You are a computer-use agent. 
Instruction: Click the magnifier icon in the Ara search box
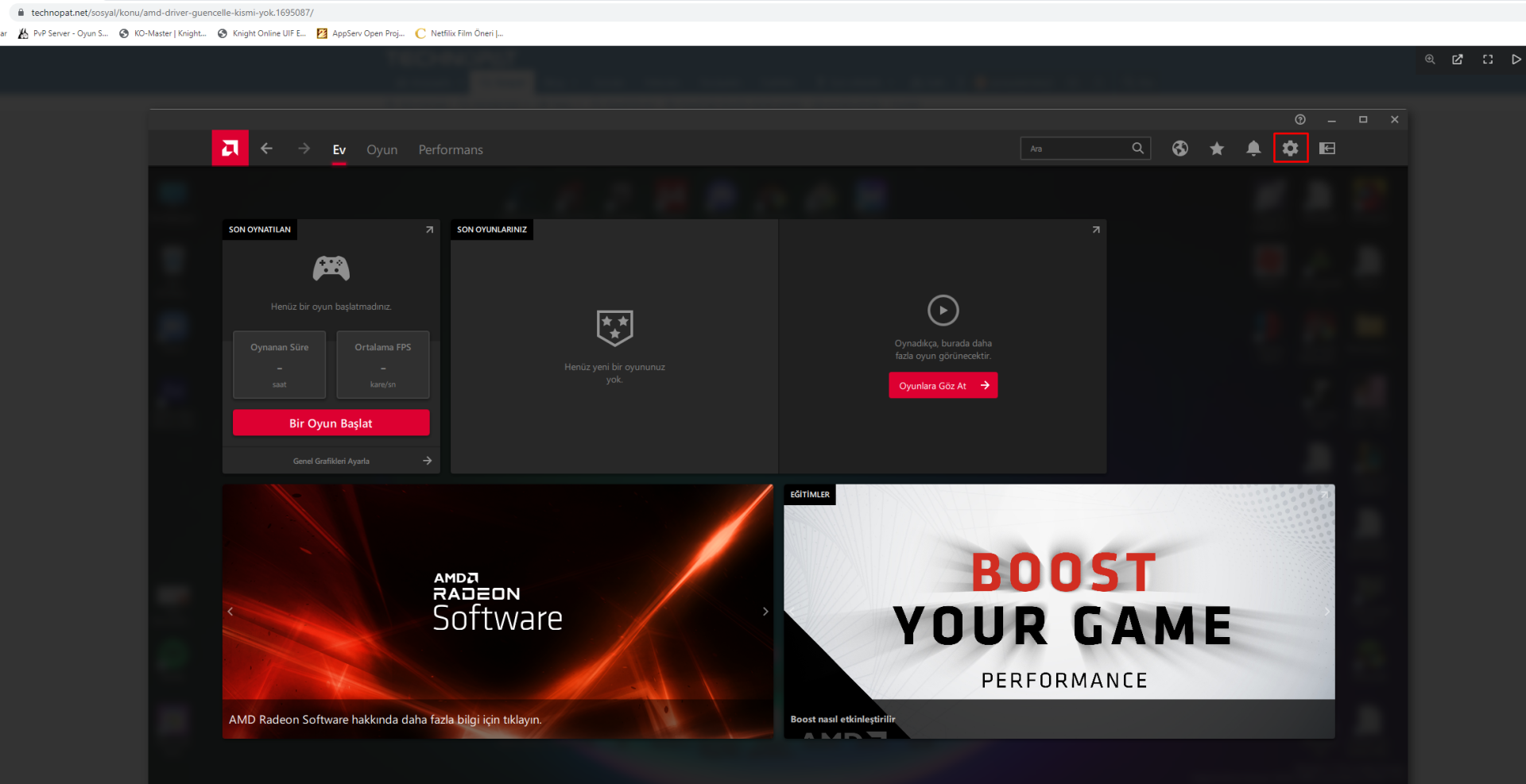coord(1138,149)
